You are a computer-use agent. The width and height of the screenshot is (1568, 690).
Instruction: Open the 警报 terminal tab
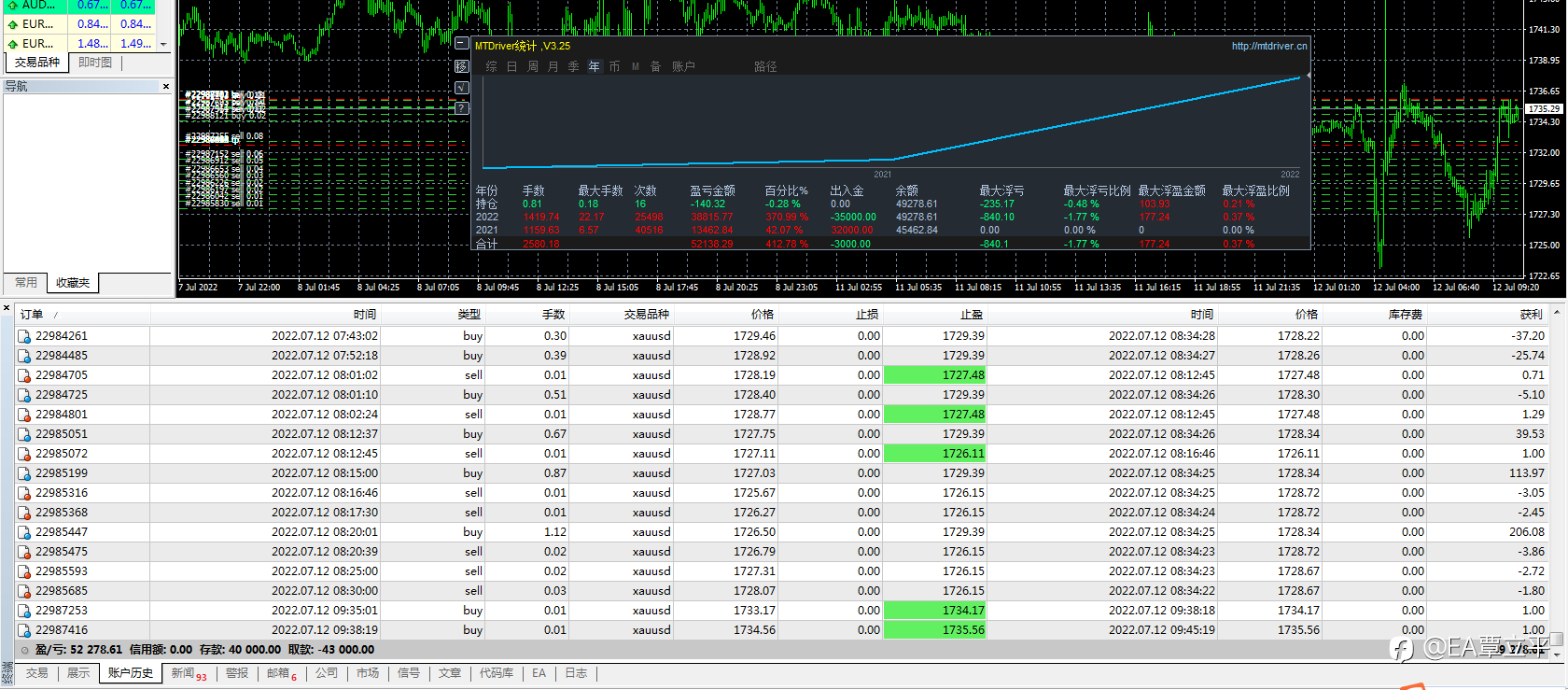(237, 673)
